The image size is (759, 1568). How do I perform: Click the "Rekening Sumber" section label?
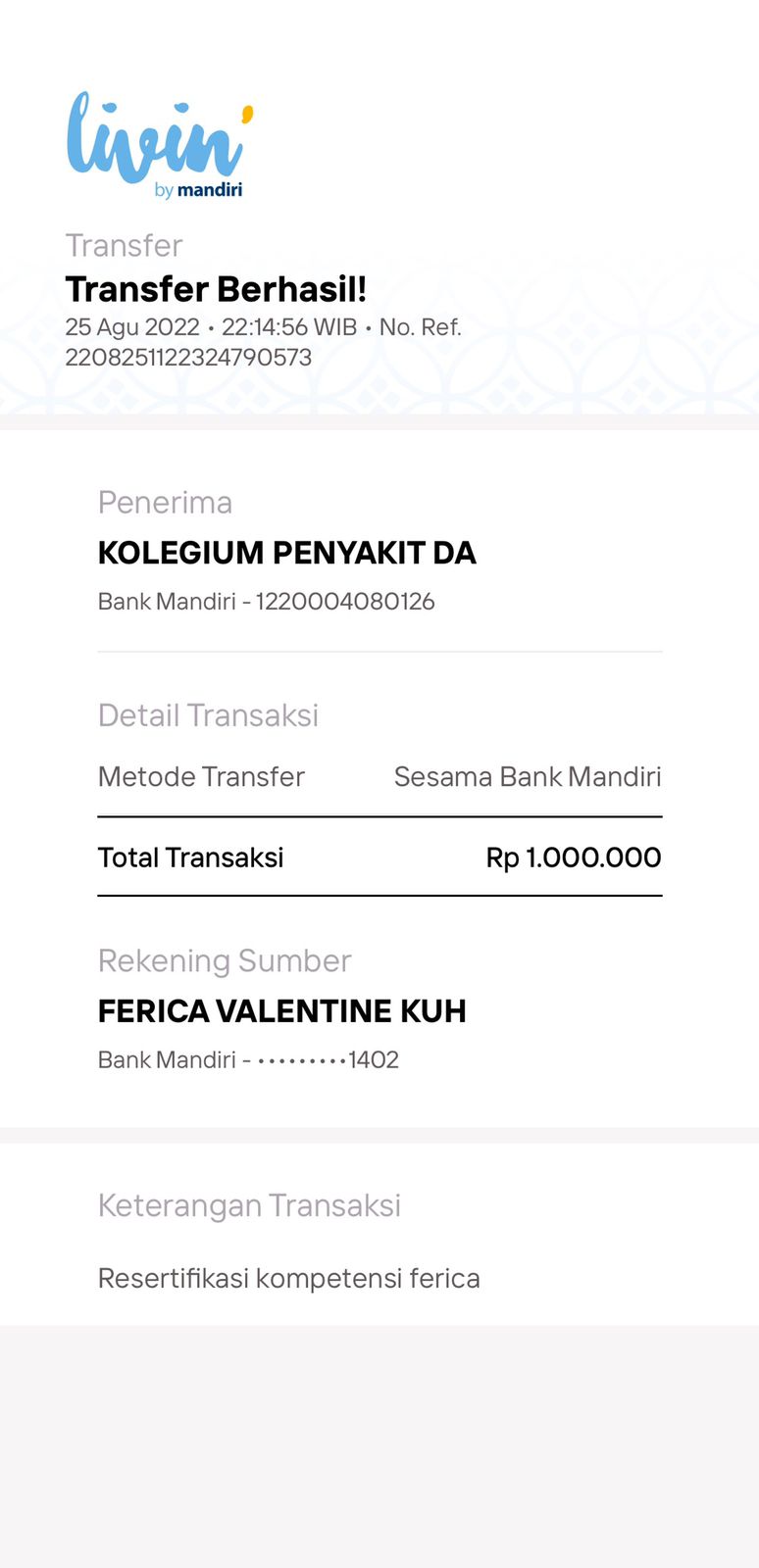225,960
